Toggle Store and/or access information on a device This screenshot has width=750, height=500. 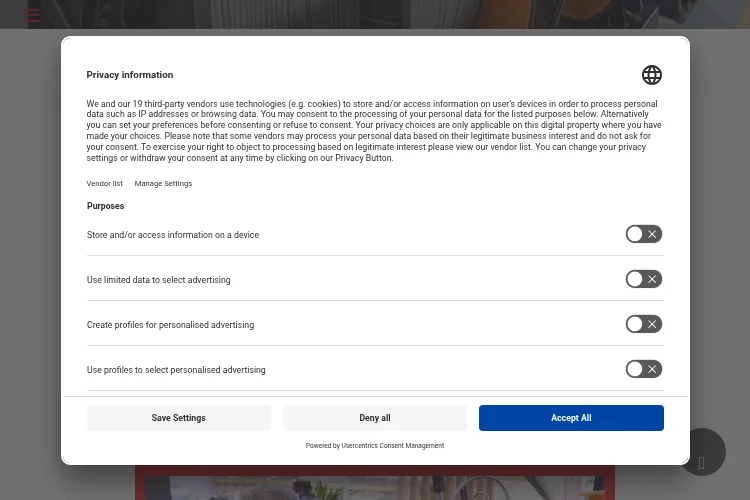(644, 234)
